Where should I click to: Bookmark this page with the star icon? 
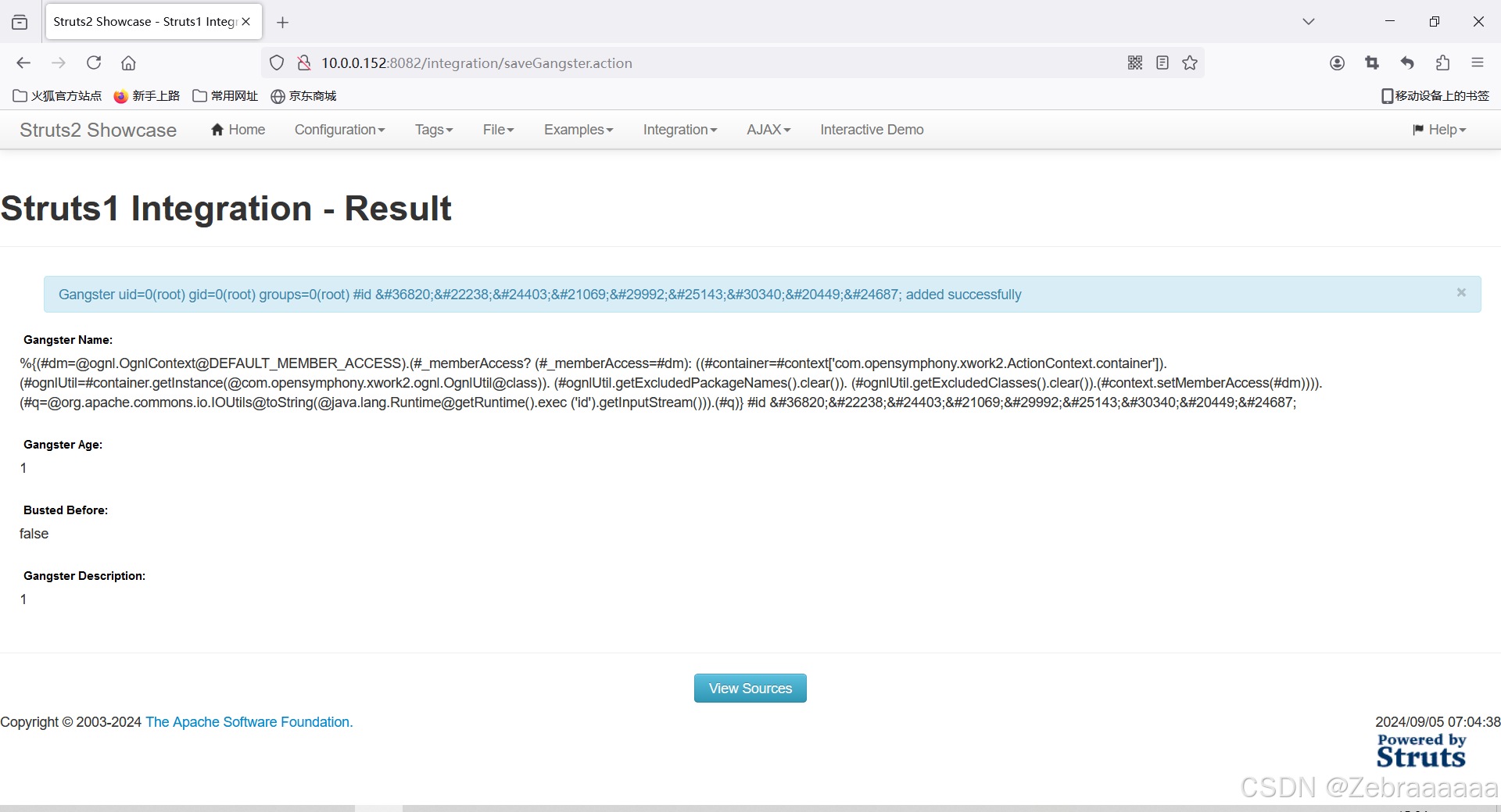1190,63
